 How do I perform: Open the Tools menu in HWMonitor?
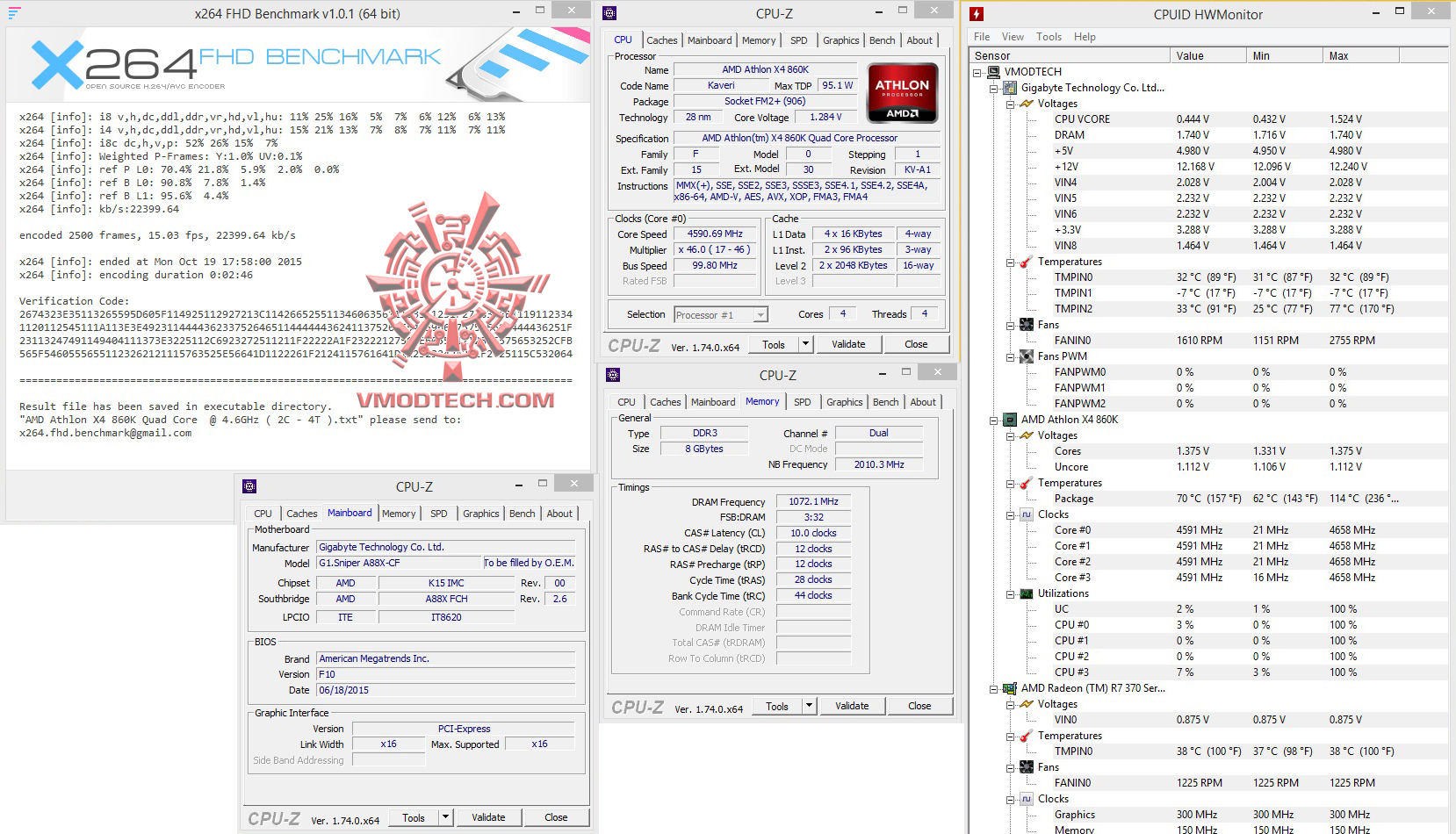pos(1049,37)
